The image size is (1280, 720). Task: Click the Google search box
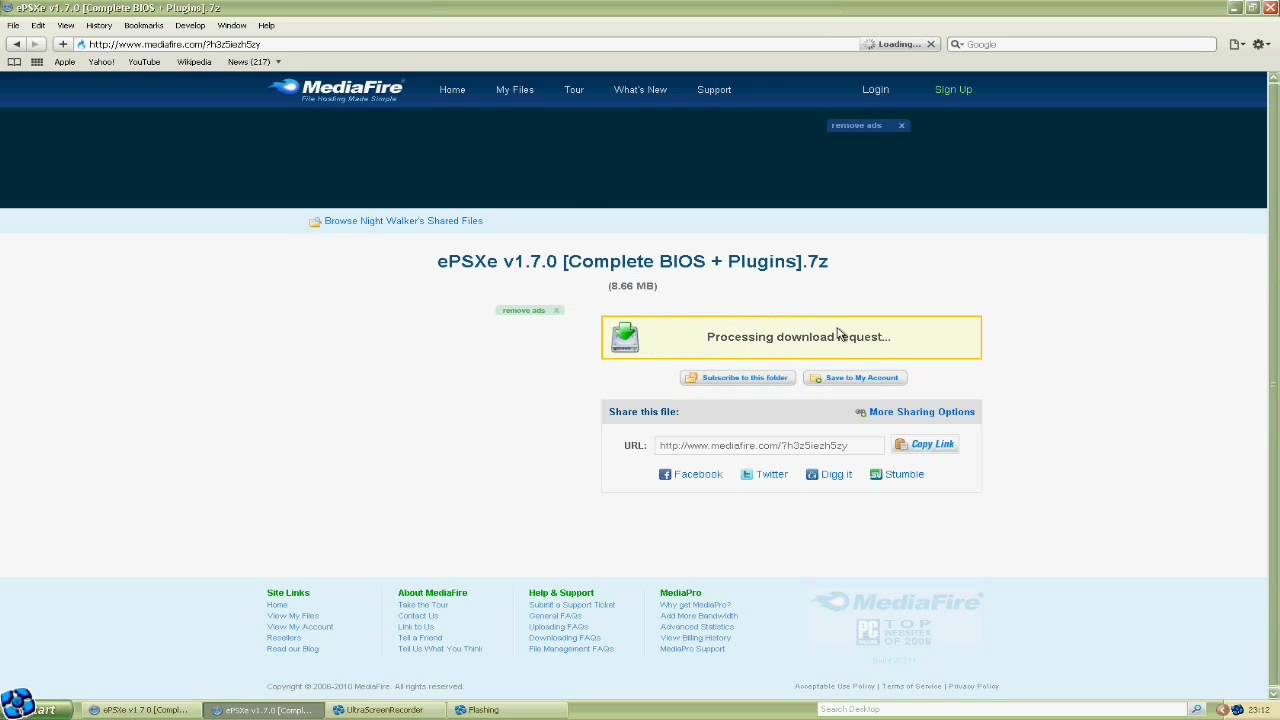pos(1082,44)
